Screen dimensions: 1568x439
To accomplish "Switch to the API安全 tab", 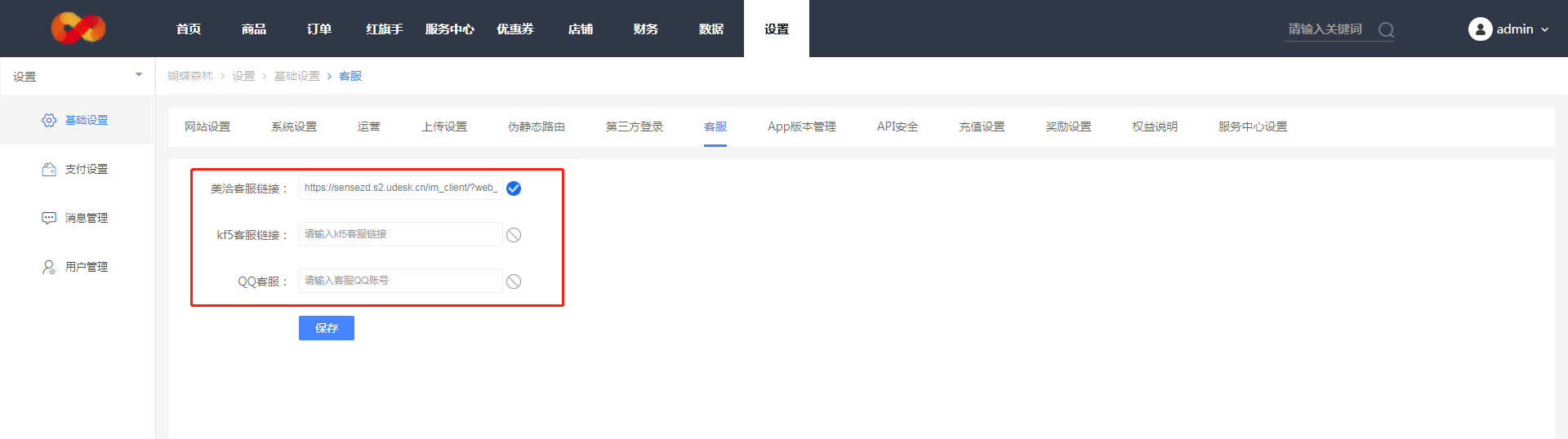I will click(x=898, y=126).
